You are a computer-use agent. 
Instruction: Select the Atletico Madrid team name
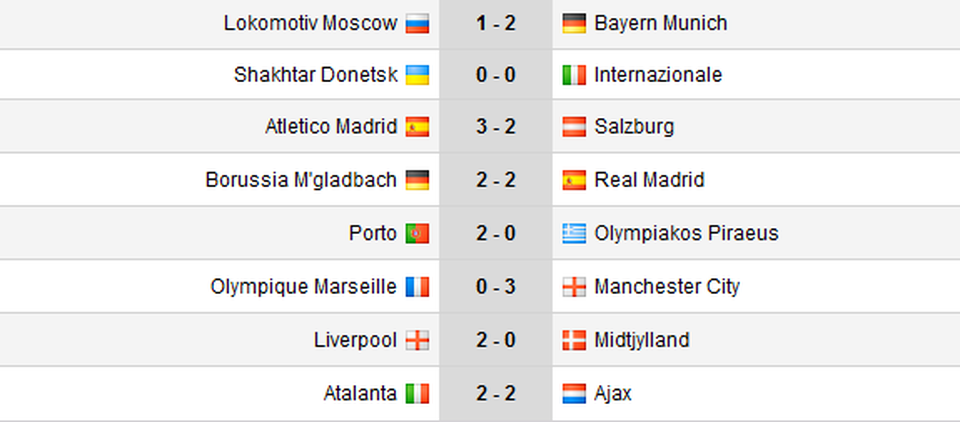331,127
